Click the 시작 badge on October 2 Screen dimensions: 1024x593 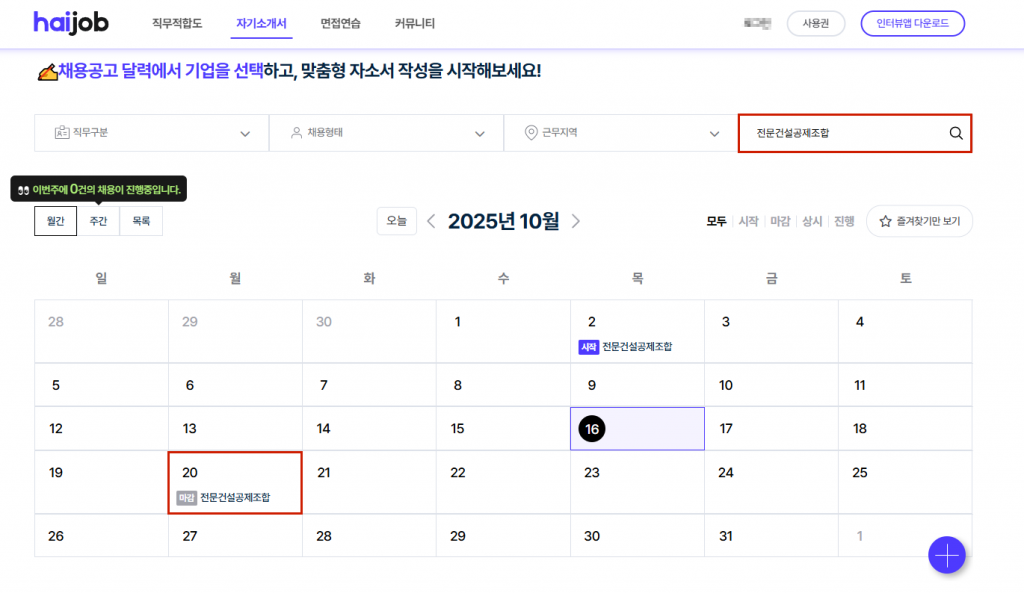[588, 347]
